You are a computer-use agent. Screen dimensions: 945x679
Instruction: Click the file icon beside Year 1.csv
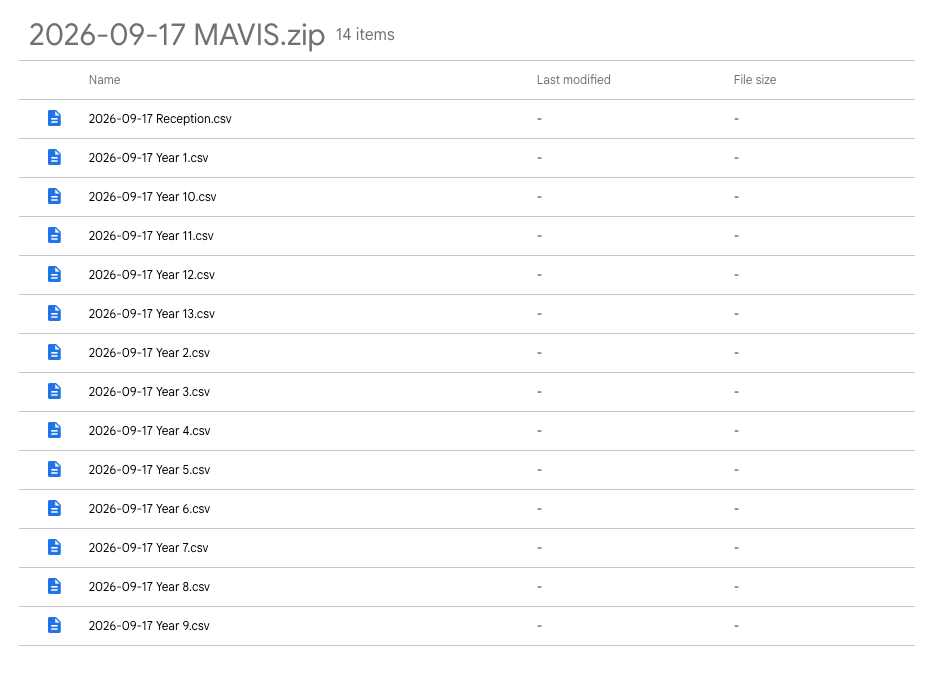point(54,157)
